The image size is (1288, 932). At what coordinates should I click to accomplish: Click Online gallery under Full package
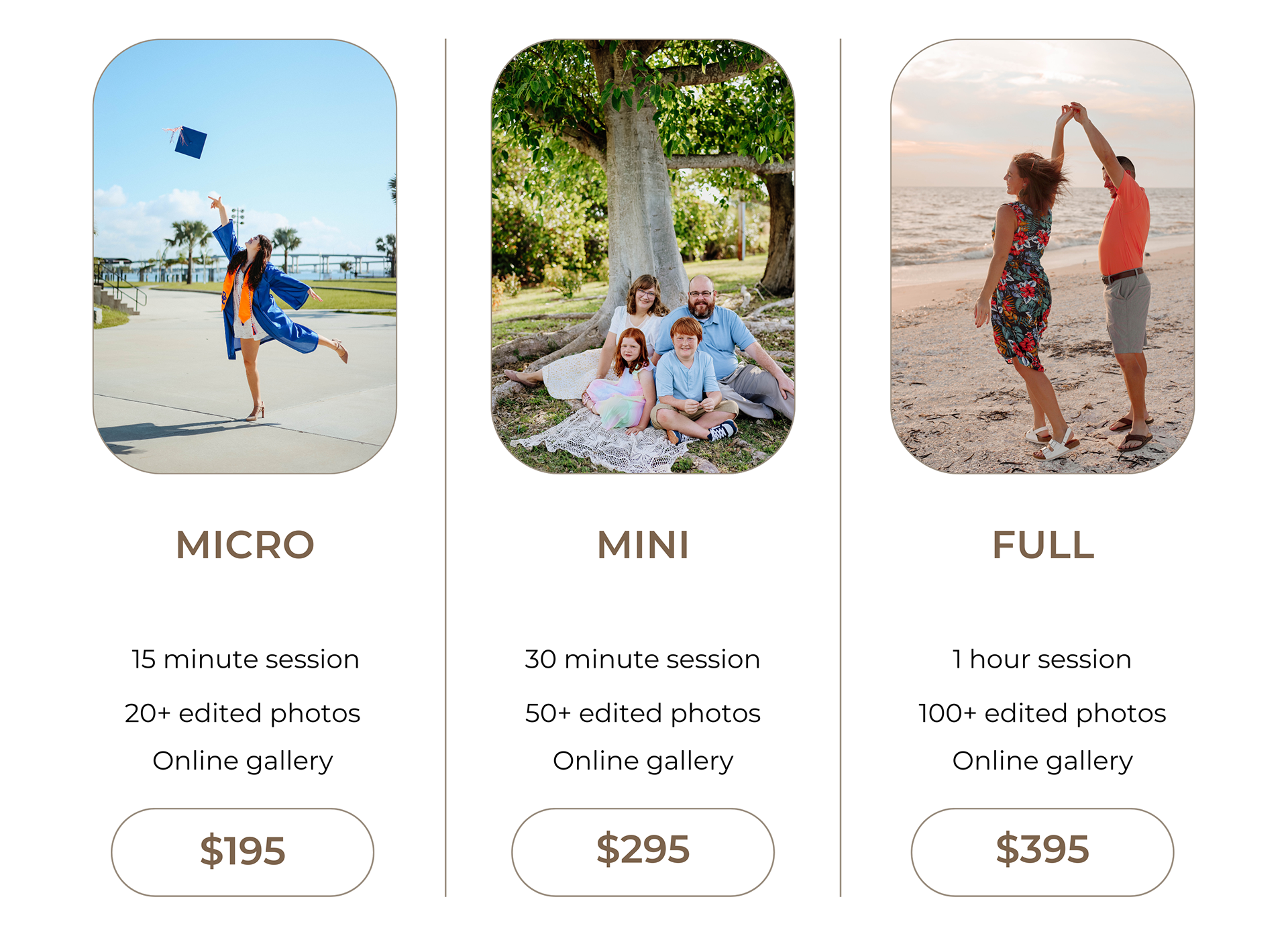[x=1042, y=762]
